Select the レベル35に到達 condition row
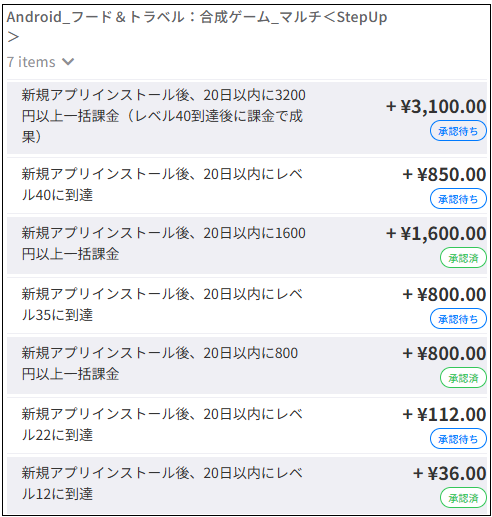The height and width of the screenshot is (517, 492). (247, 305)
